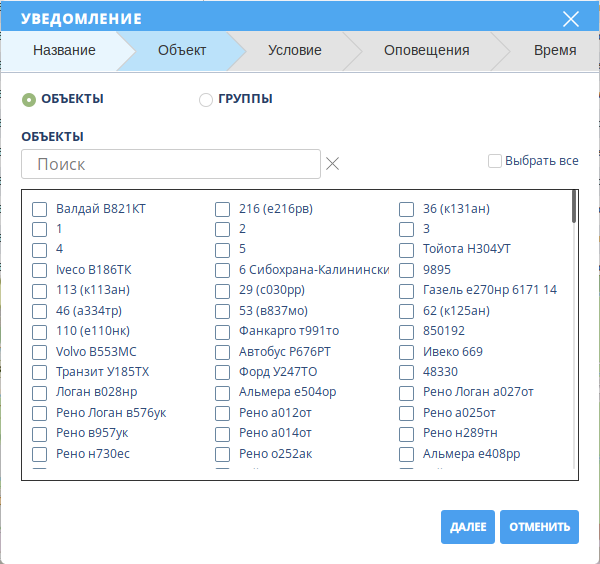
Task: Enable the Выбрать все checkbox
Action: click(x=495, y=160)
